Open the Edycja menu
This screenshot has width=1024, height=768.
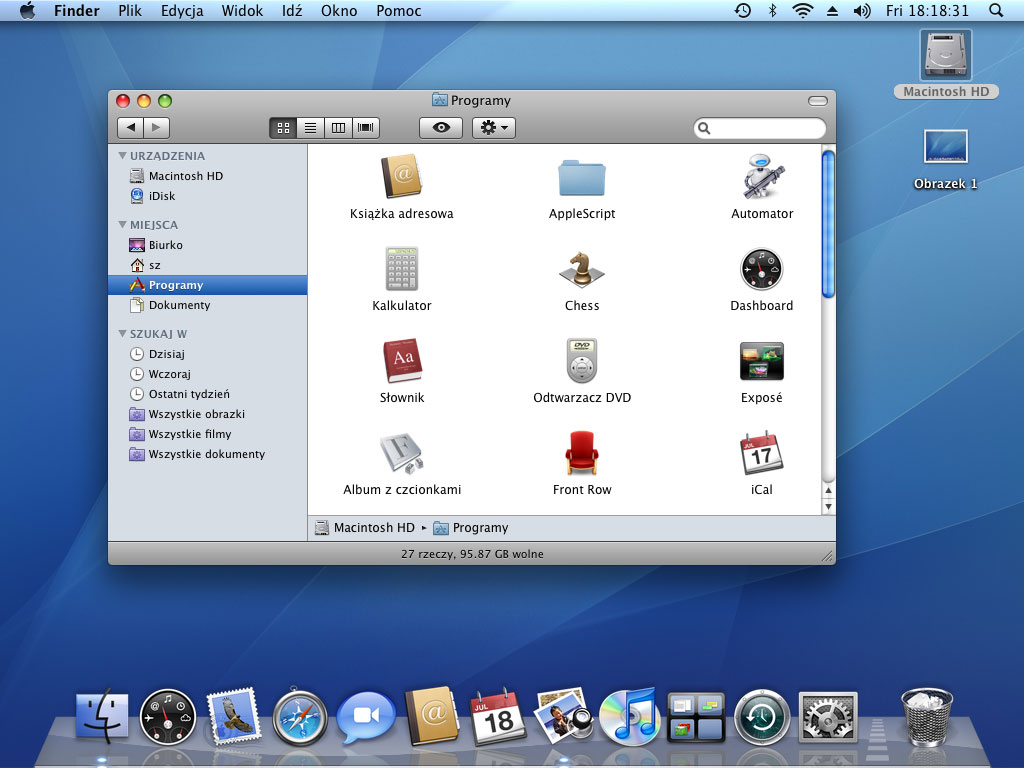pos(182,11)
